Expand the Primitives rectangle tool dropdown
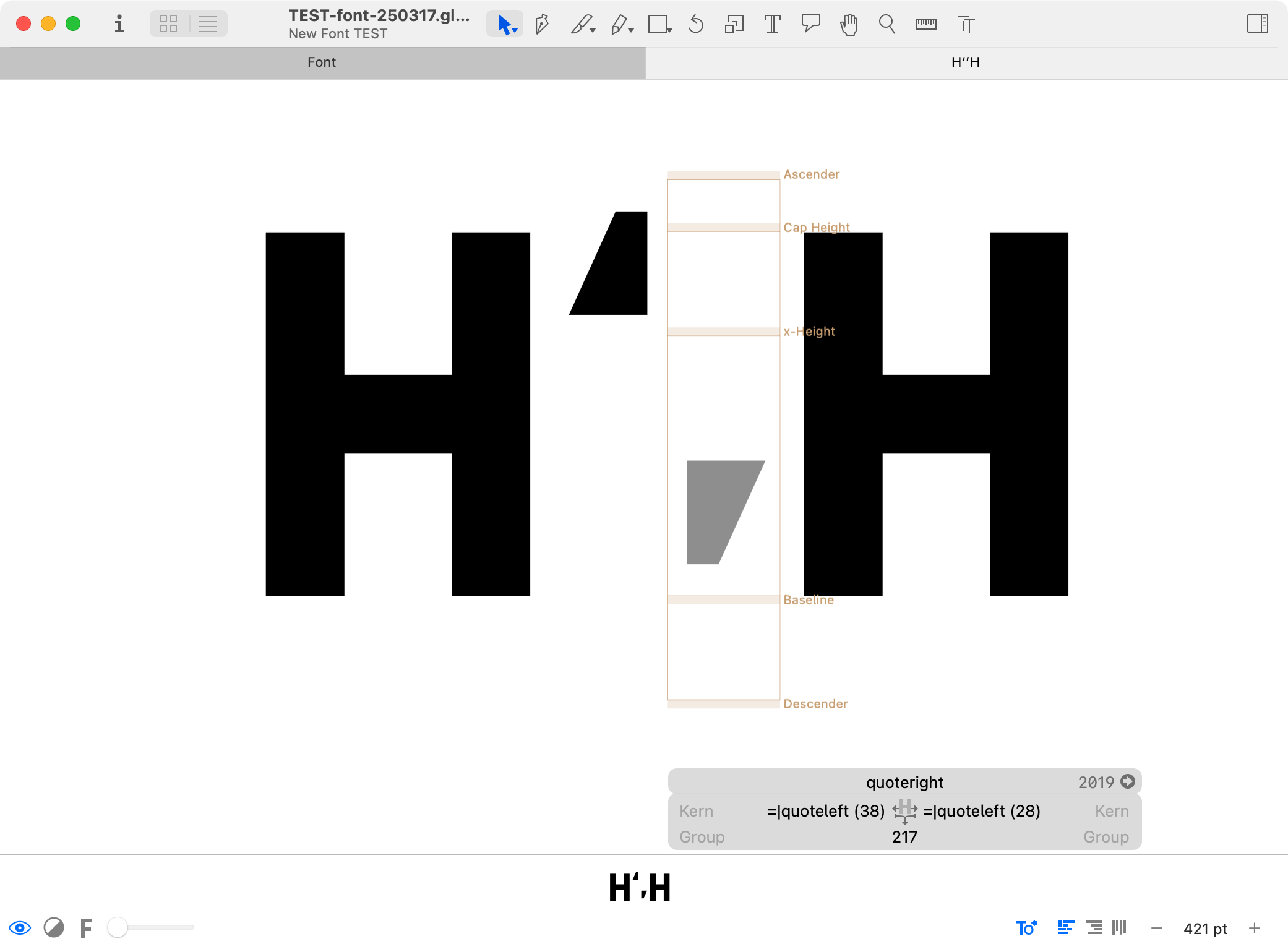Viewport: 1288px width, 944px height. coord(669,30)
